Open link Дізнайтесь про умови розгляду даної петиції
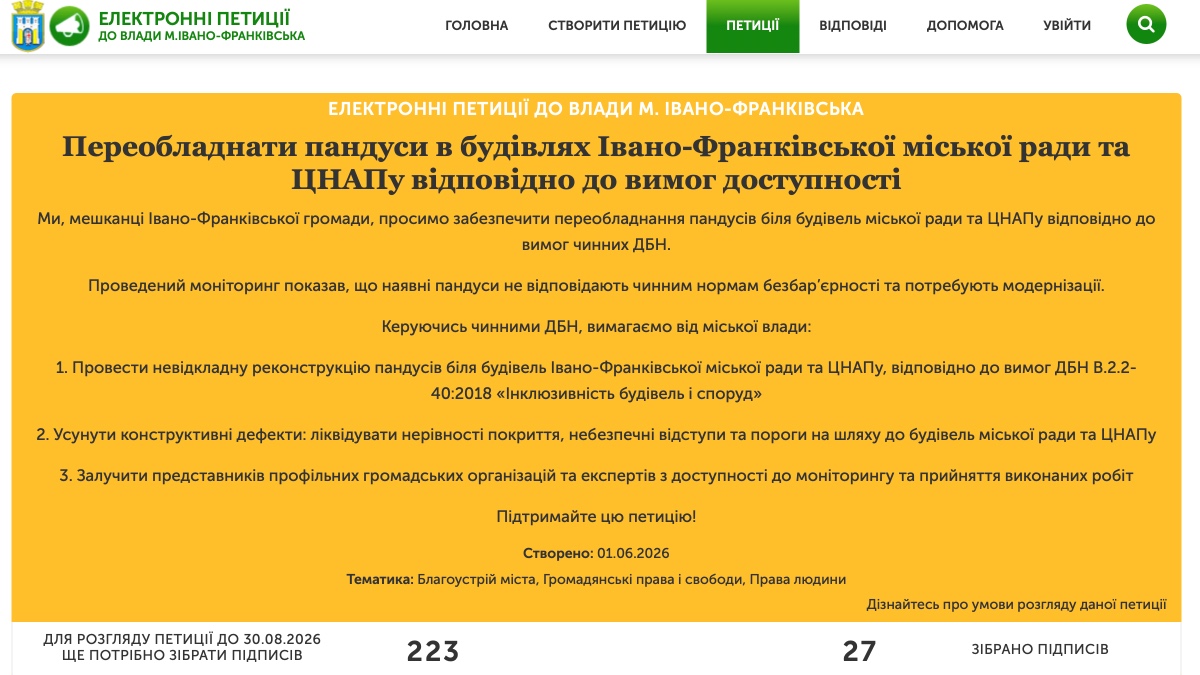The width and height of the screenshot is (1200, 675). [1016, 604]
